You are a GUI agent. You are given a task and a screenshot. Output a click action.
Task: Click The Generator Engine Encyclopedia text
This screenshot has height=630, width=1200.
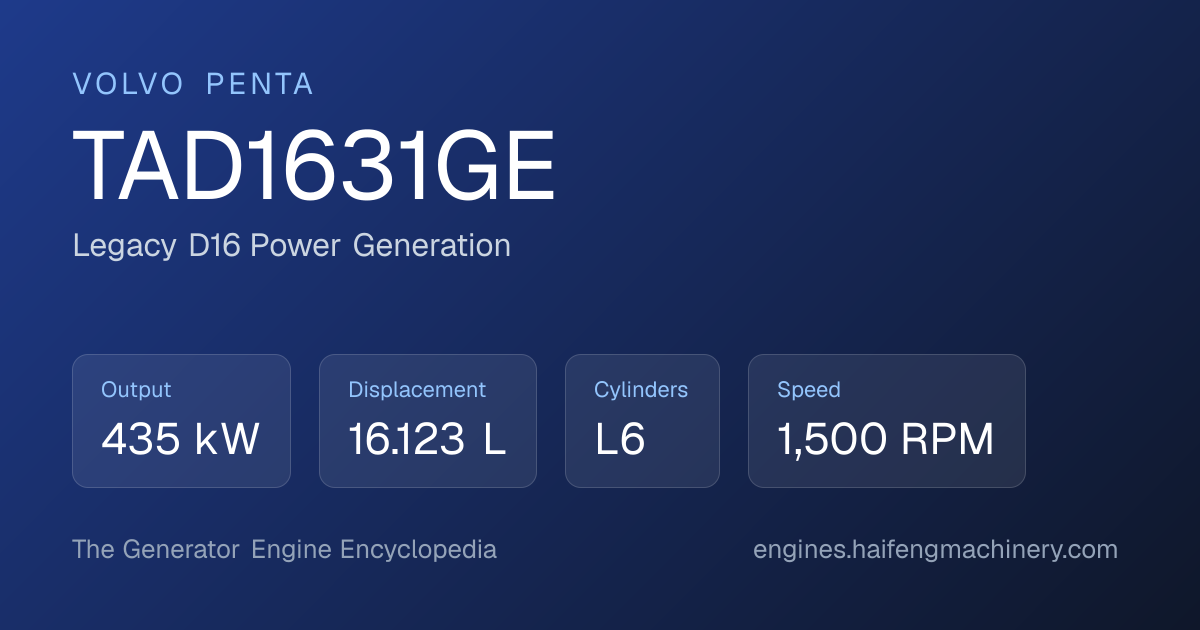click(284, 550)
